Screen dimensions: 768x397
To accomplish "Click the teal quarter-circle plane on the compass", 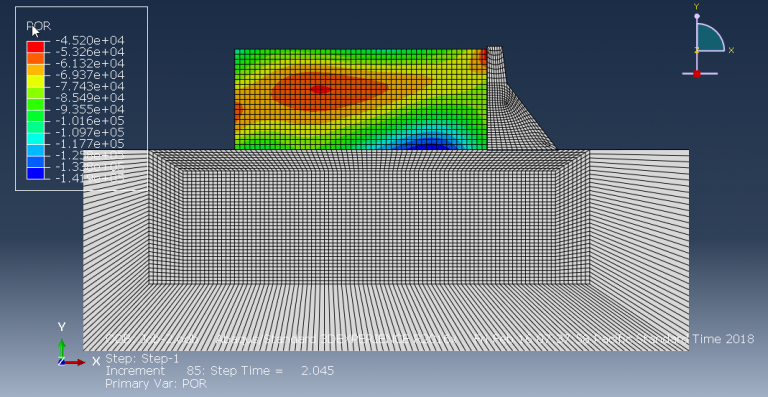I will pos(708,38).
